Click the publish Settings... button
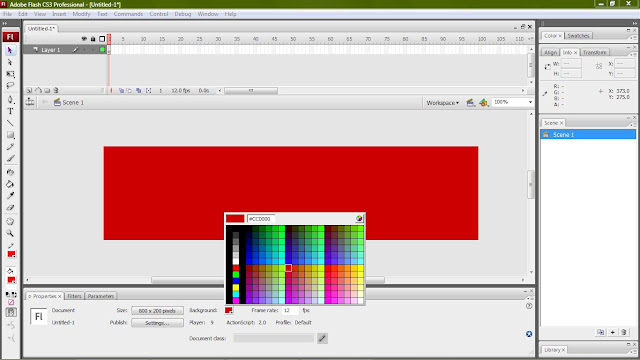 tap(157, 323)
